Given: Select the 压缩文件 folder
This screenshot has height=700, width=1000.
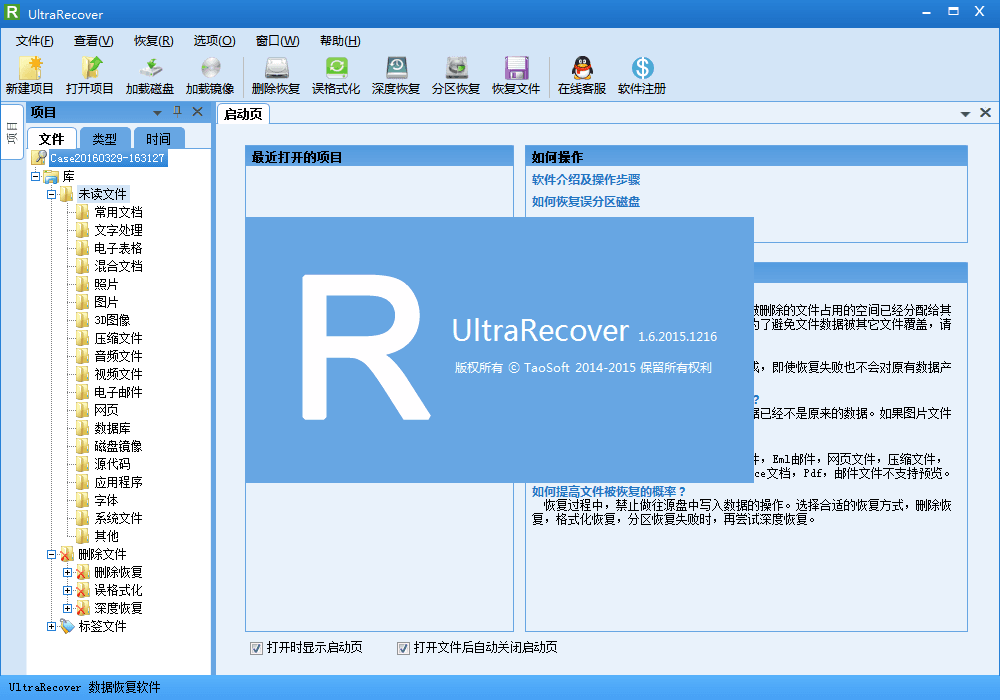Looking at the screenshot, I should tap(118, 338).
